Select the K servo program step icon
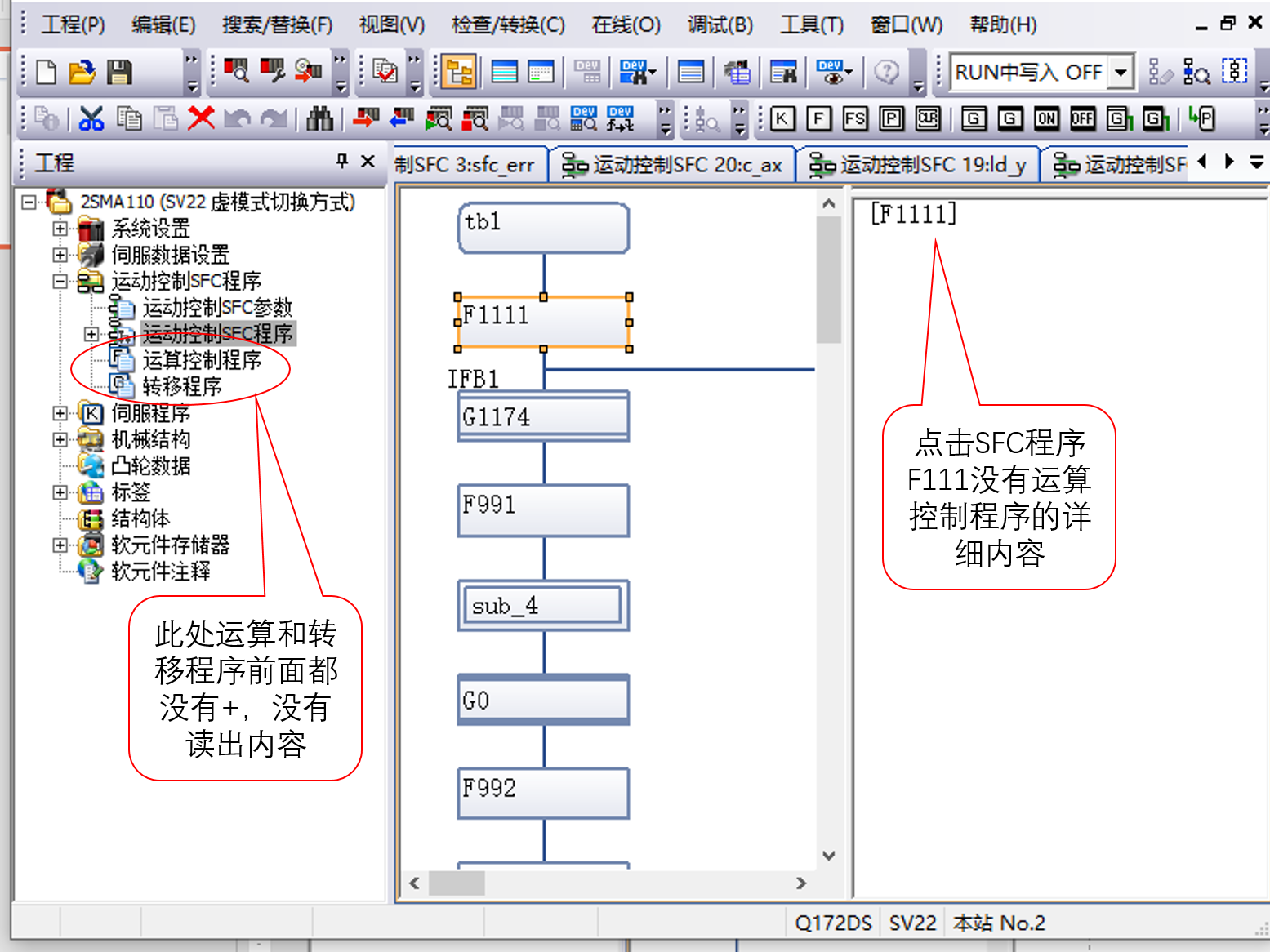This screenshot has width=1270, height=952. [782, 119]
